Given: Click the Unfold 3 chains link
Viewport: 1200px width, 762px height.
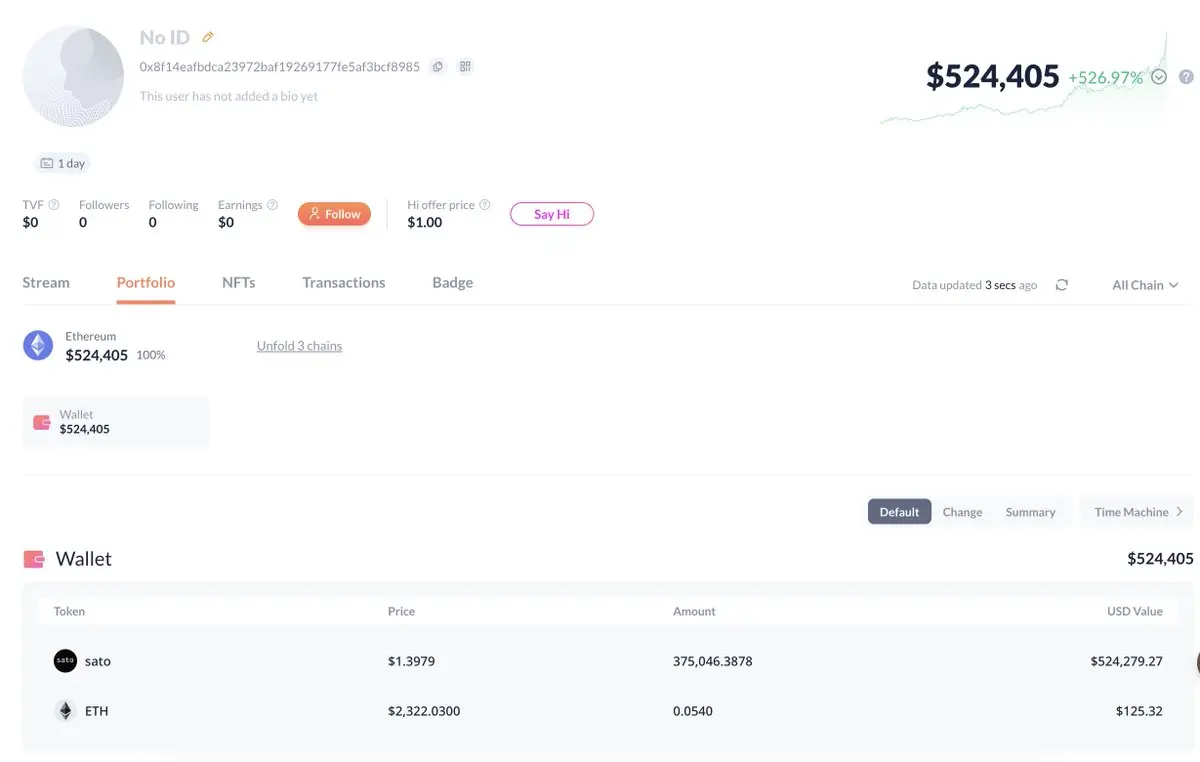Looking at the screenshot, I should coord(299,346).
